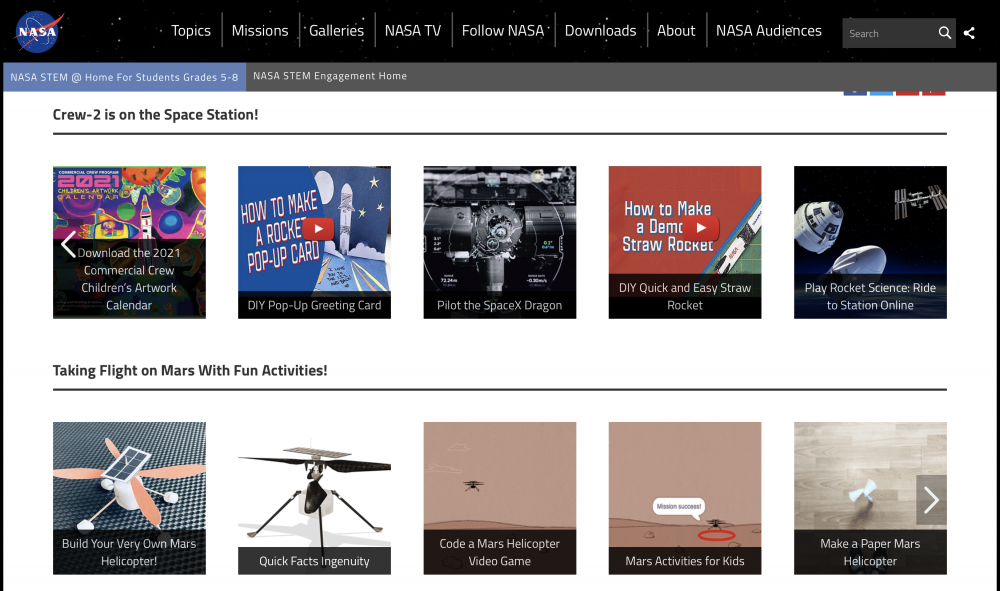Image resolution: width=1000 pixels, height=591 pixels.
Task: Type in the Search field
Action: tap(890, 33)
